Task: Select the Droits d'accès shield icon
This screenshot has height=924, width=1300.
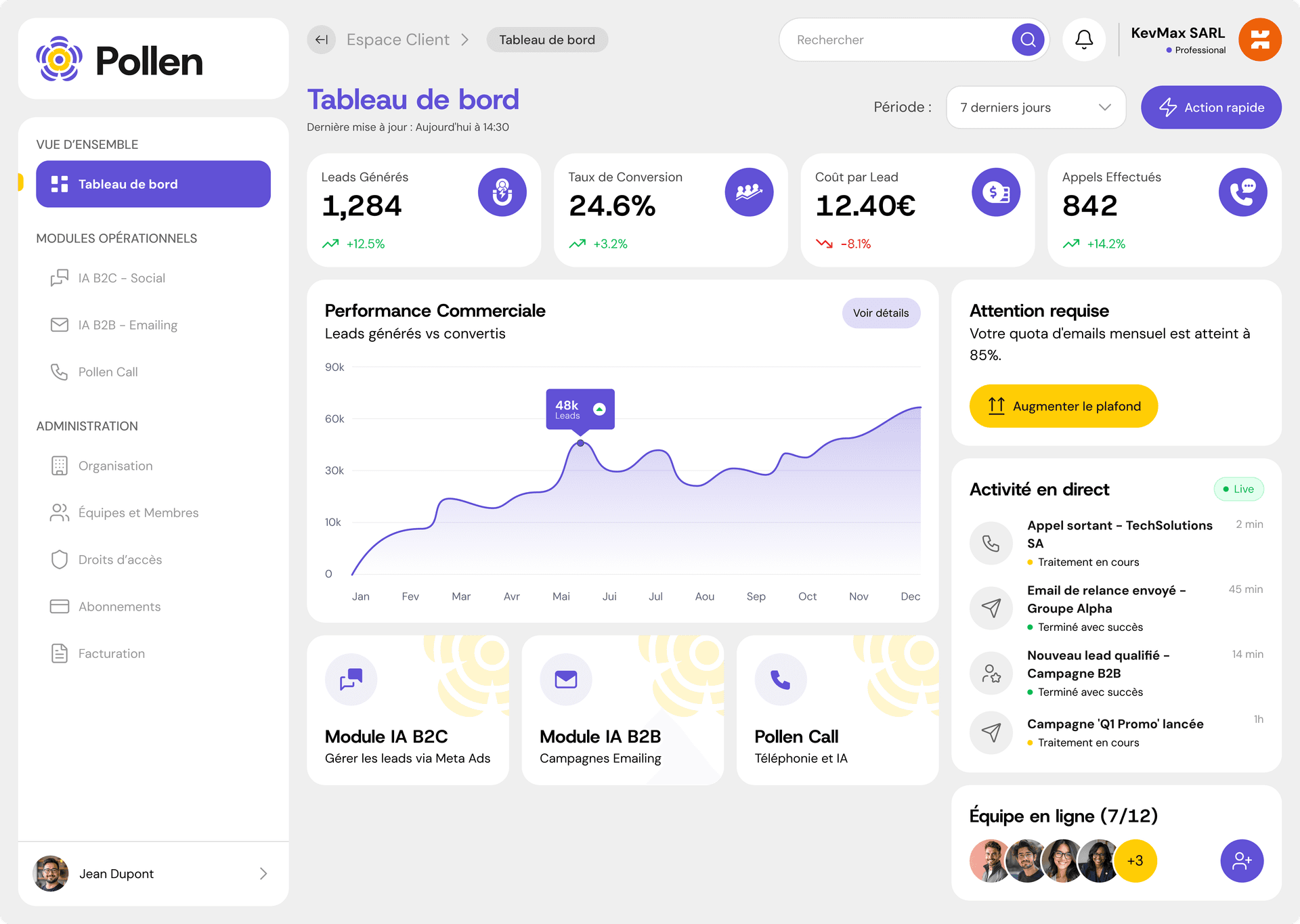Action: click(59, 559)
